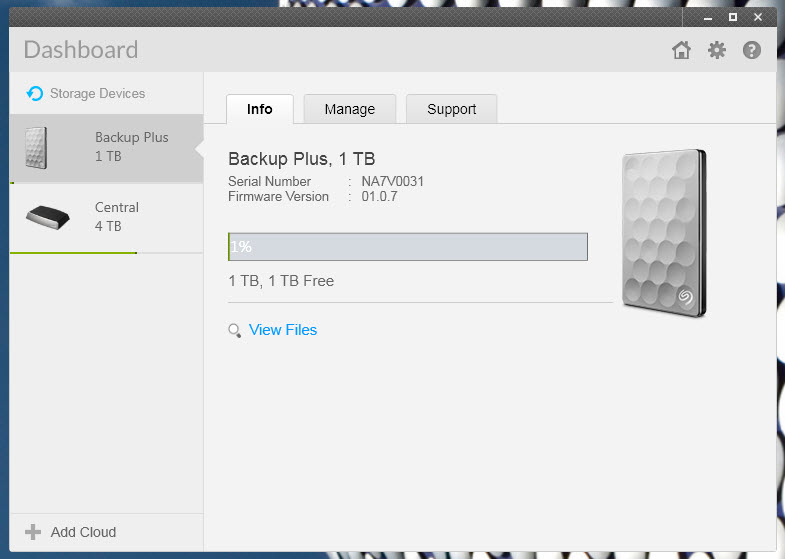The width and height of the screenshot is (785, 559).
Task: Open the Home icon in Dashboard header
Action: pyautogui.click(x=681, y=50)
